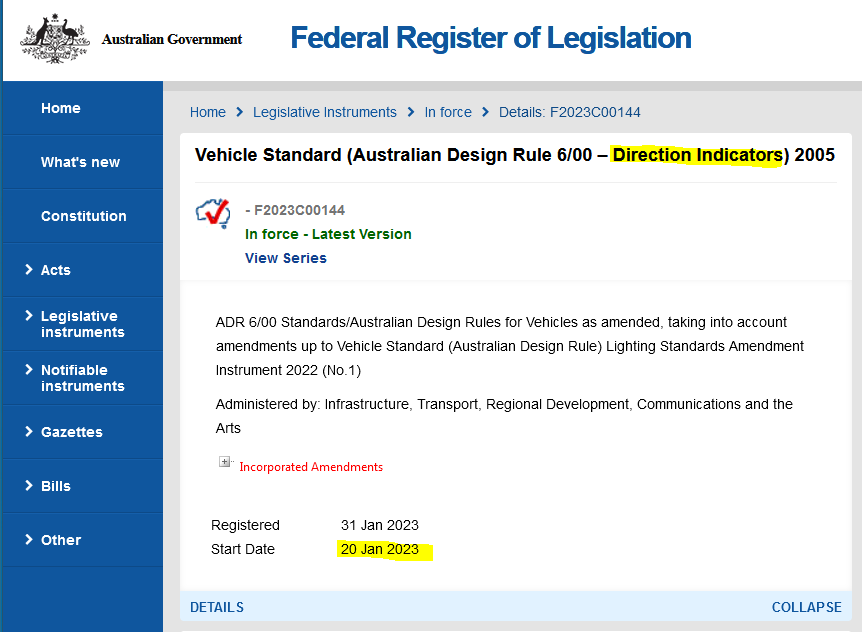Click the DETAILS section header
The width and height of the screenshot is (862, 632).
[217, 607]
